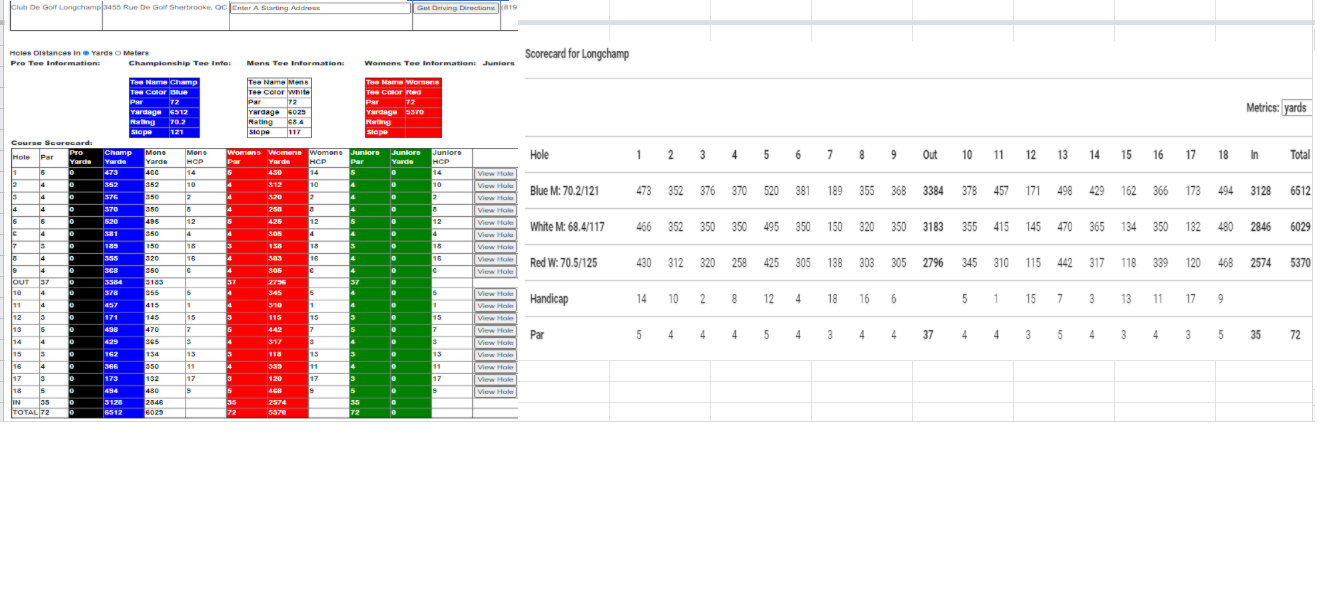Click the TOTAL row label
Screen dimensions: 1338x594
pyautogui.click(x=24, y=412)
